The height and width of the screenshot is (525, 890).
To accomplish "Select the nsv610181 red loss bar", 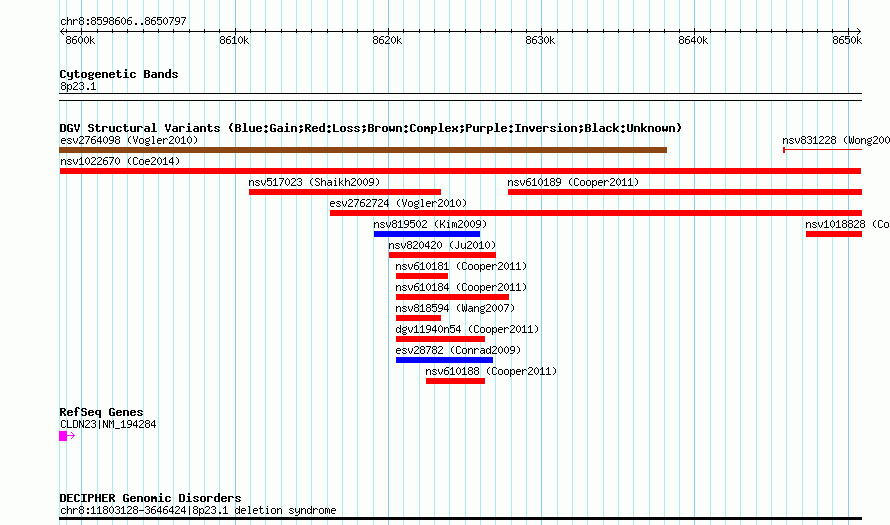I will pyautogui.click(x=422, y=276).
